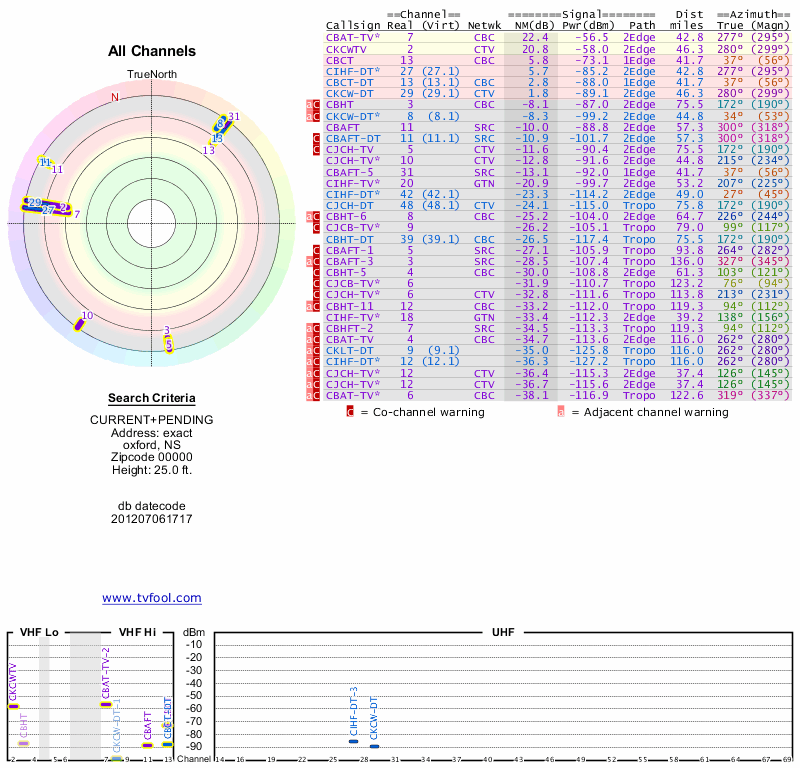Viewport: 800px width, 768px height.
Task: Select the CBCT callsign row entry
Action: (339, 60)
